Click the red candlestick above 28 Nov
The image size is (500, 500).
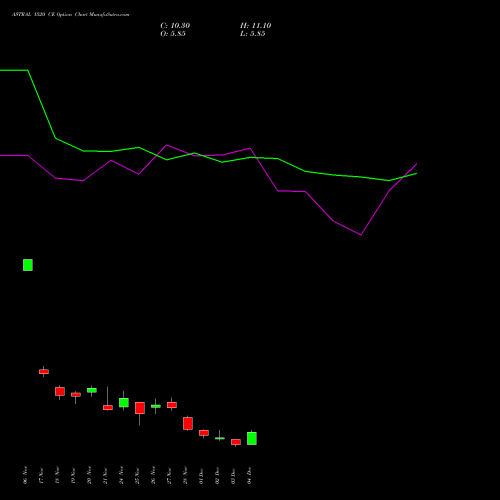pyautogui.click(x=188, y=423)
